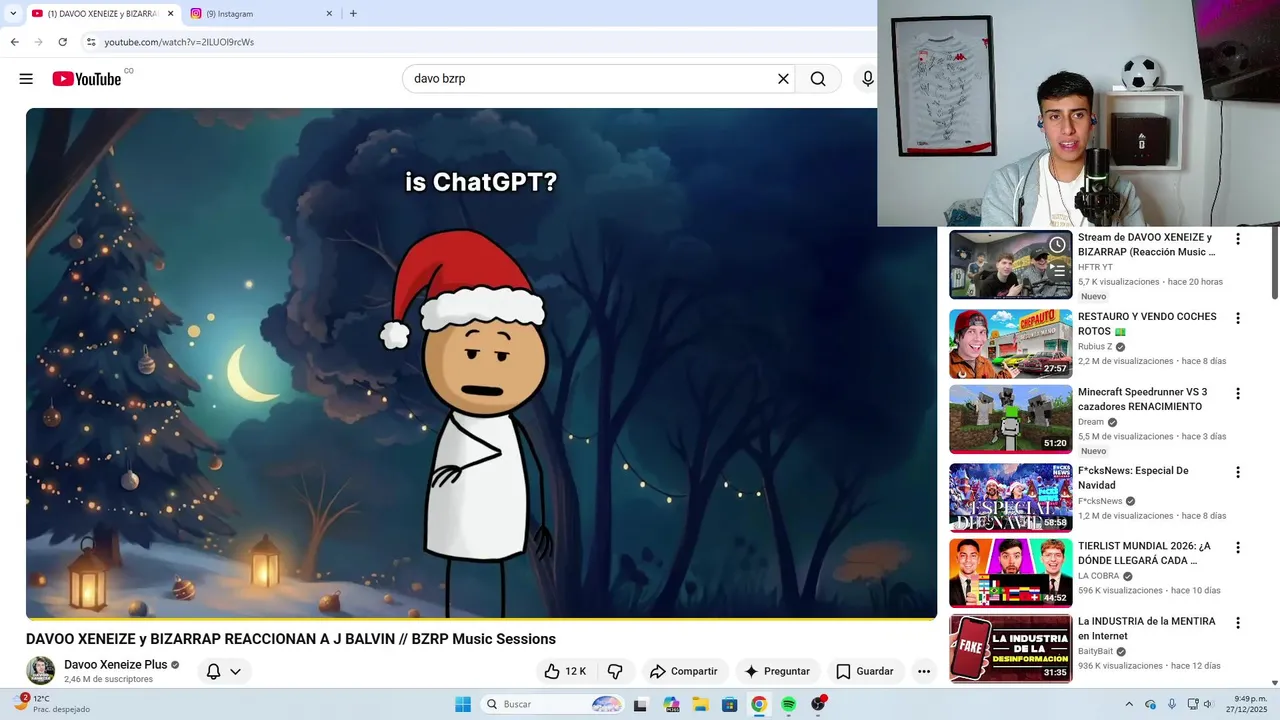
Task: Open options for 'TIERLIST MUNDIAL 2026' video
Action: pyautogui.click(x=1238, y=548)
